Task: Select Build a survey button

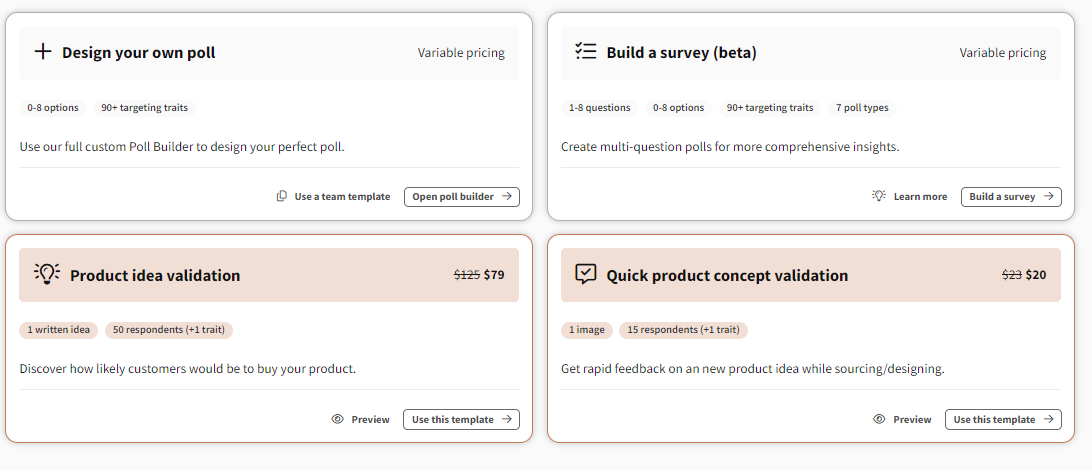Action: click(x=1011, y=196)
